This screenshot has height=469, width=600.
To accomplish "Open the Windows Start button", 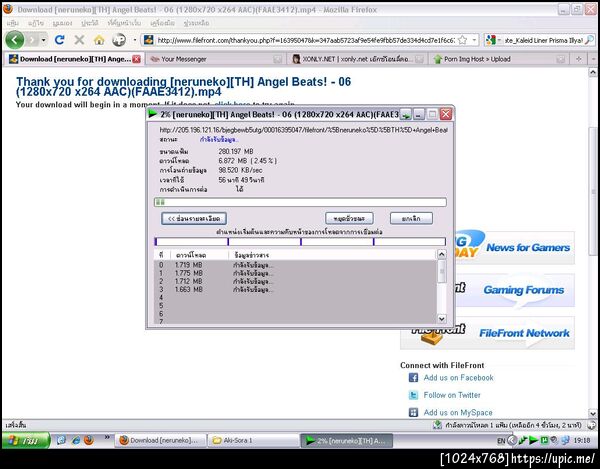I will [x=26, y=440].
